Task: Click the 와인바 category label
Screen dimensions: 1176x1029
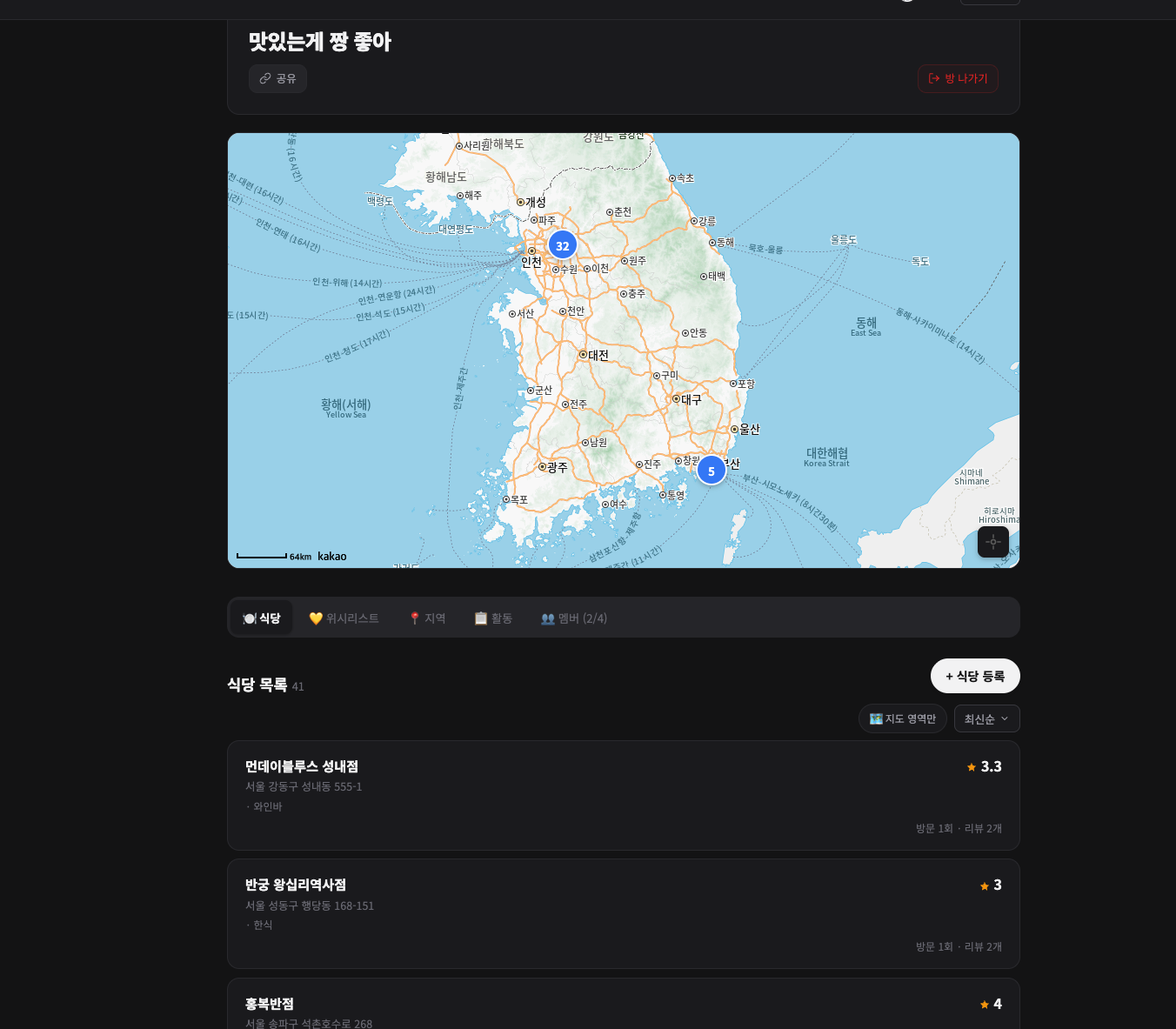Action: pyautogui.click(x=268, y=806)
